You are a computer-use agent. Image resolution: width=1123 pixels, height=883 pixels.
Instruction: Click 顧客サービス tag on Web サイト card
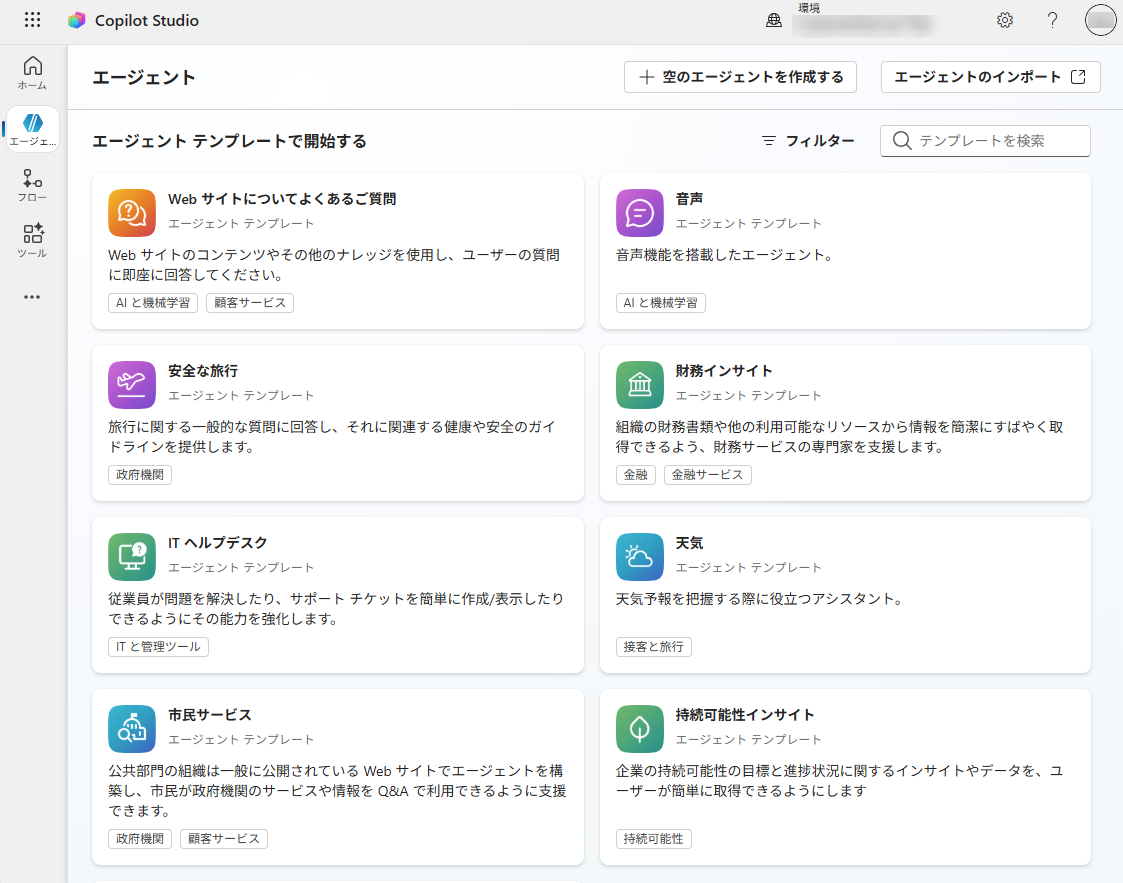coord(250,303)
